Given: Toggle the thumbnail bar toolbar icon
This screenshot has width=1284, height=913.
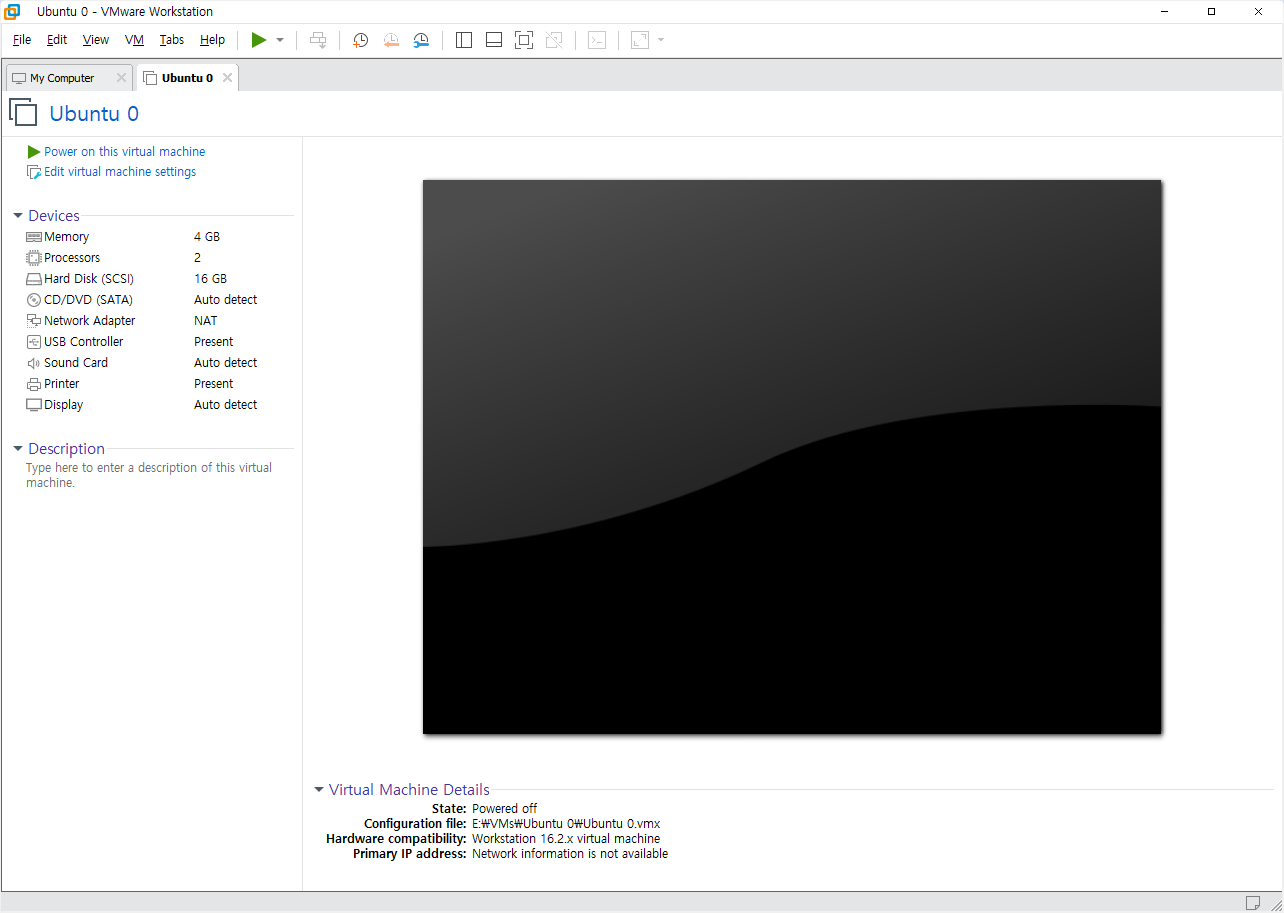Looking at the screenshot, I should coord(493,40).
